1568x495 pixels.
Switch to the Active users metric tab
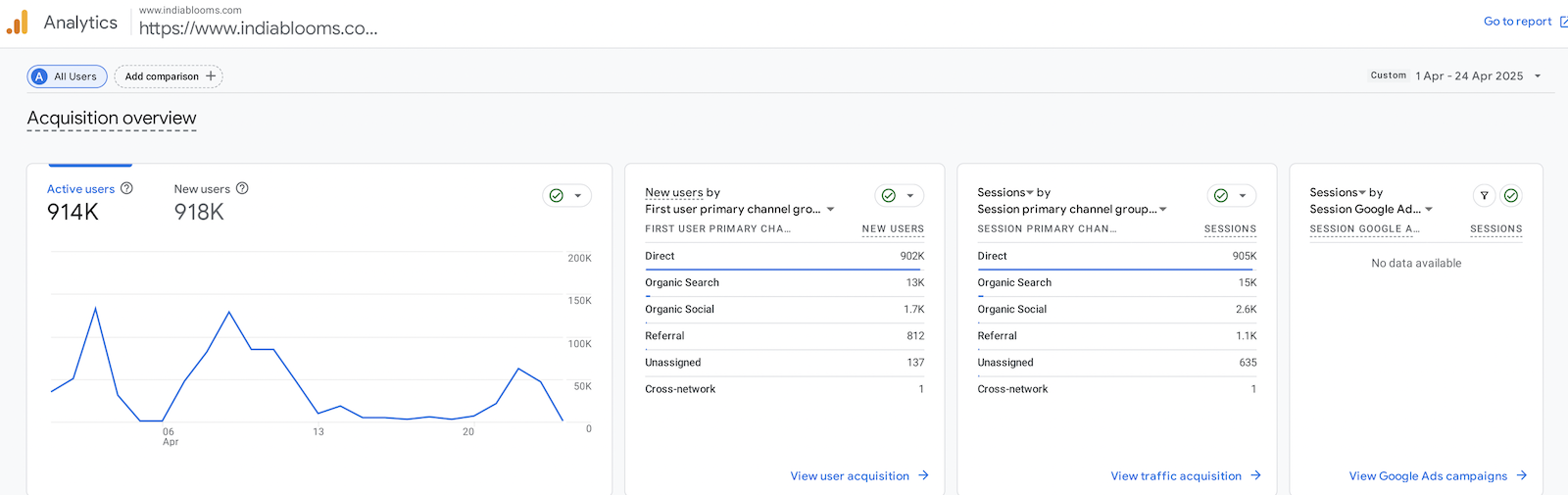(80, 189)
